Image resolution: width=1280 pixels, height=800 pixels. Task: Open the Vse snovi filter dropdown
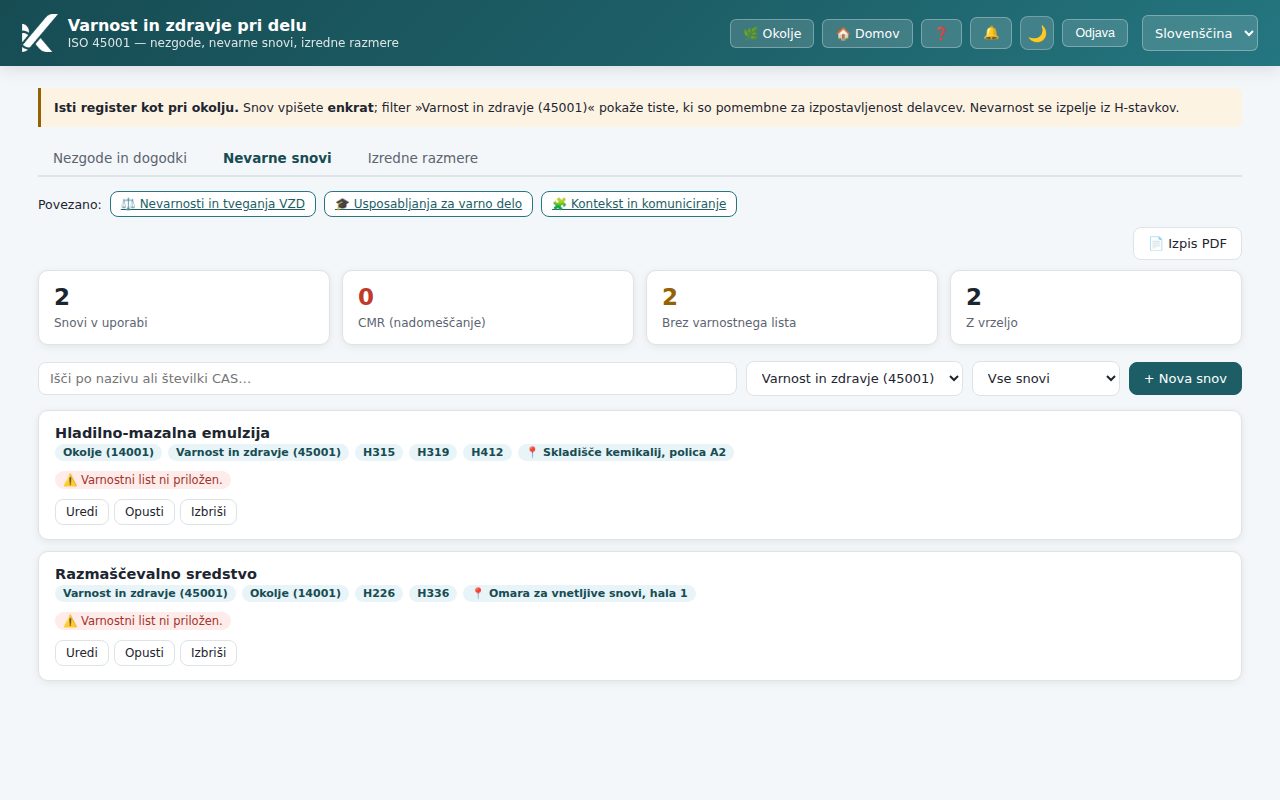pos(1046,378)
